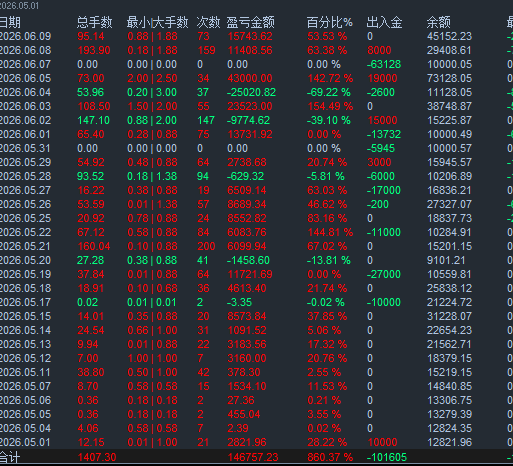Click balance value 45152.23

(x=450, y=36)
